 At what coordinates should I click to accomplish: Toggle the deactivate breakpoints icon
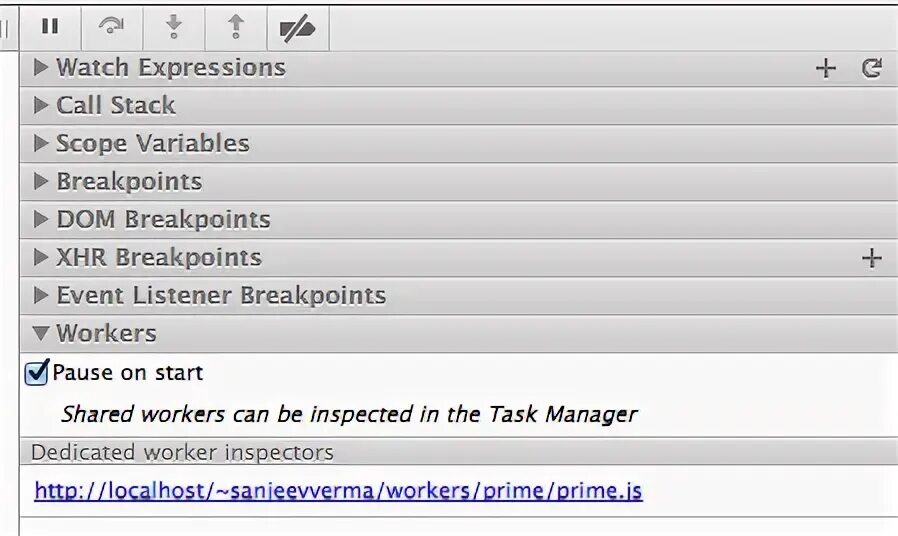297,28
